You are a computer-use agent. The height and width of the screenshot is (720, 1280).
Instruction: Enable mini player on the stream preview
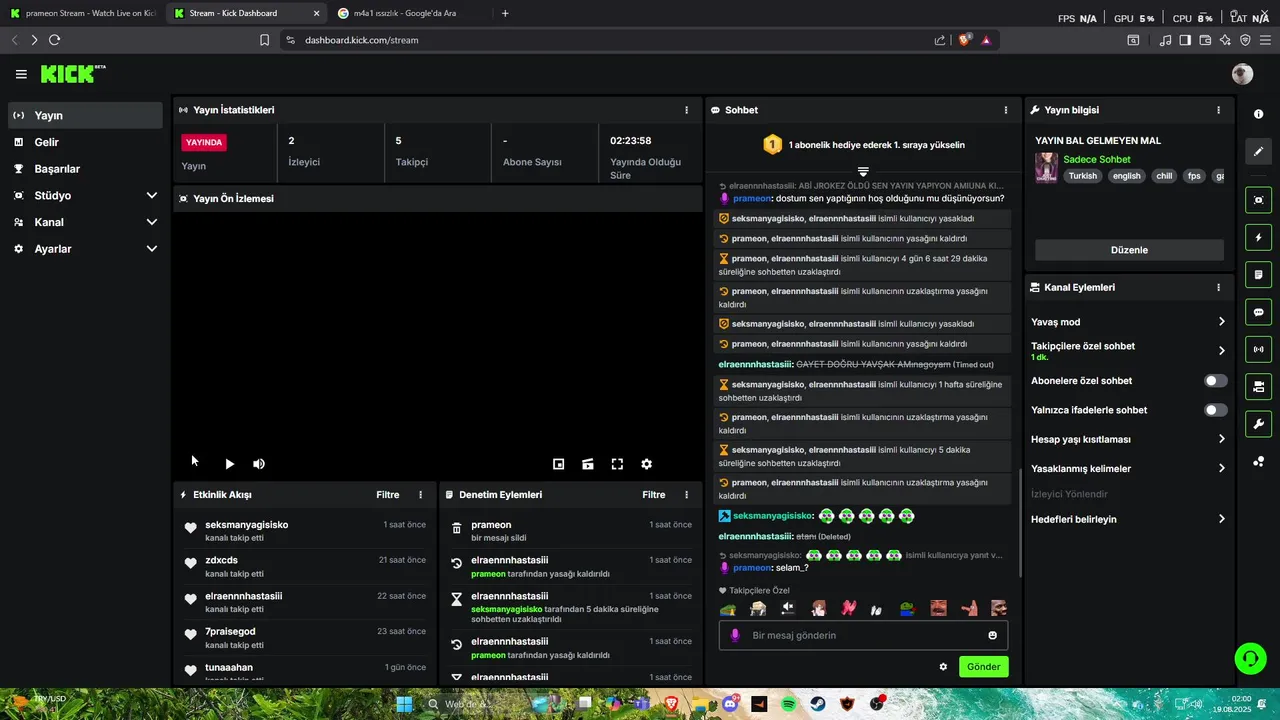coord(559,464)
